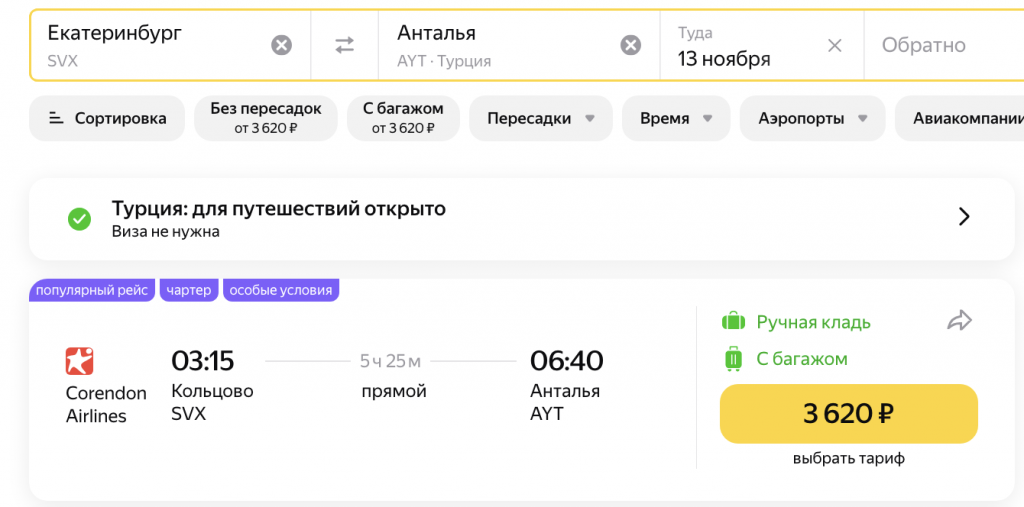The width and height of the screenshot is (1024, 507).
Task: Click the green hand luggage icon
Action: click(734, 322)
